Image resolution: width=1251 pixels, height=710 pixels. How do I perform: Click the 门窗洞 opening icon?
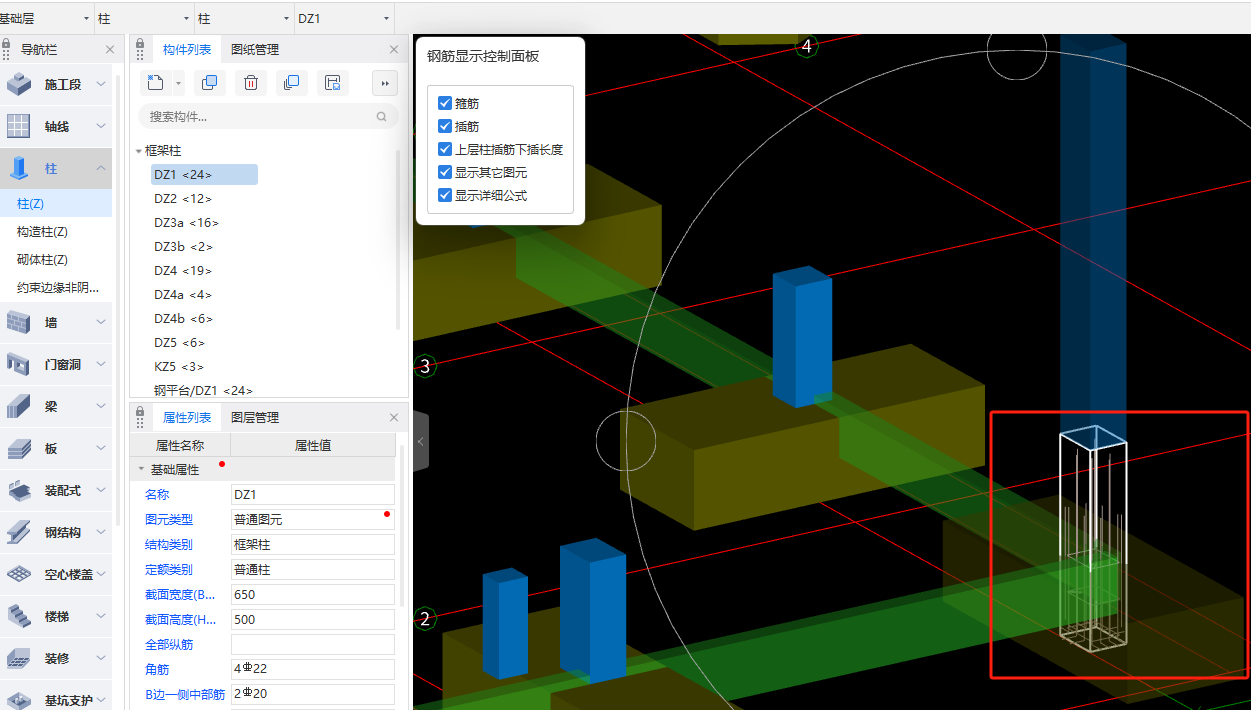19,364
